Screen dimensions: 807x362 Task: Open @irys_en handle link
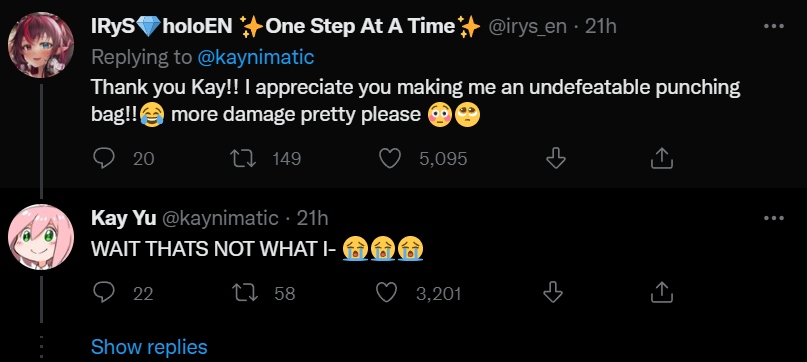click(527, 27)
